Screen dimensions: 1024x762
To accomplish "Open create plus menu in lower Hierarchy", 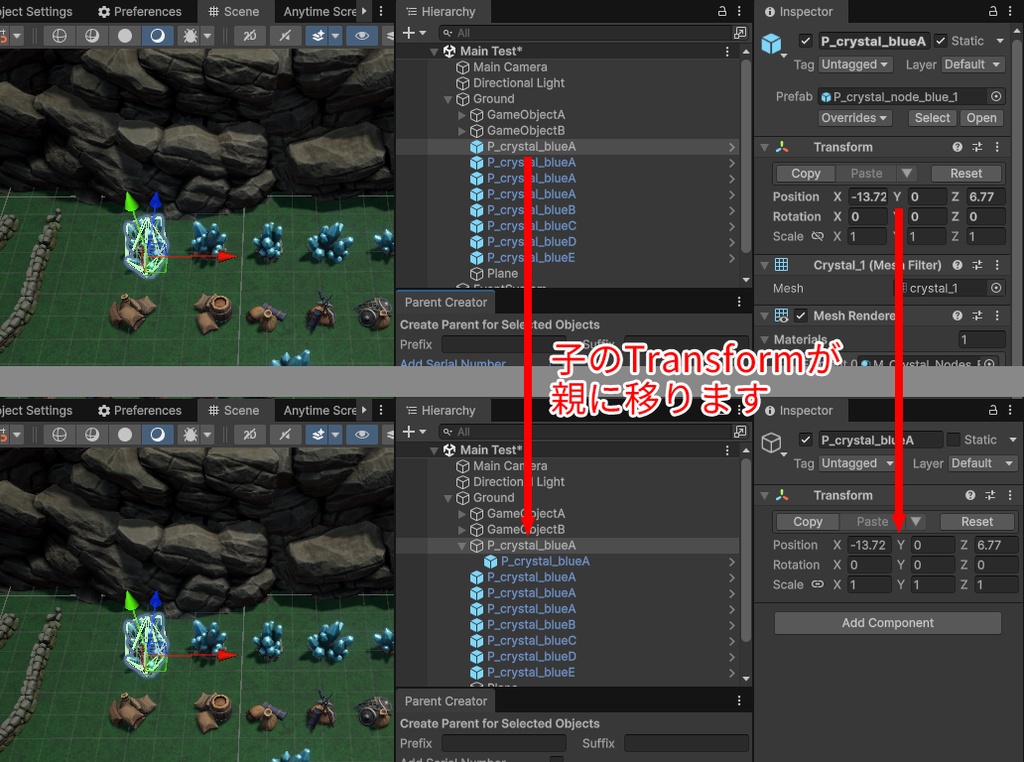I will [x=414, y=432].
